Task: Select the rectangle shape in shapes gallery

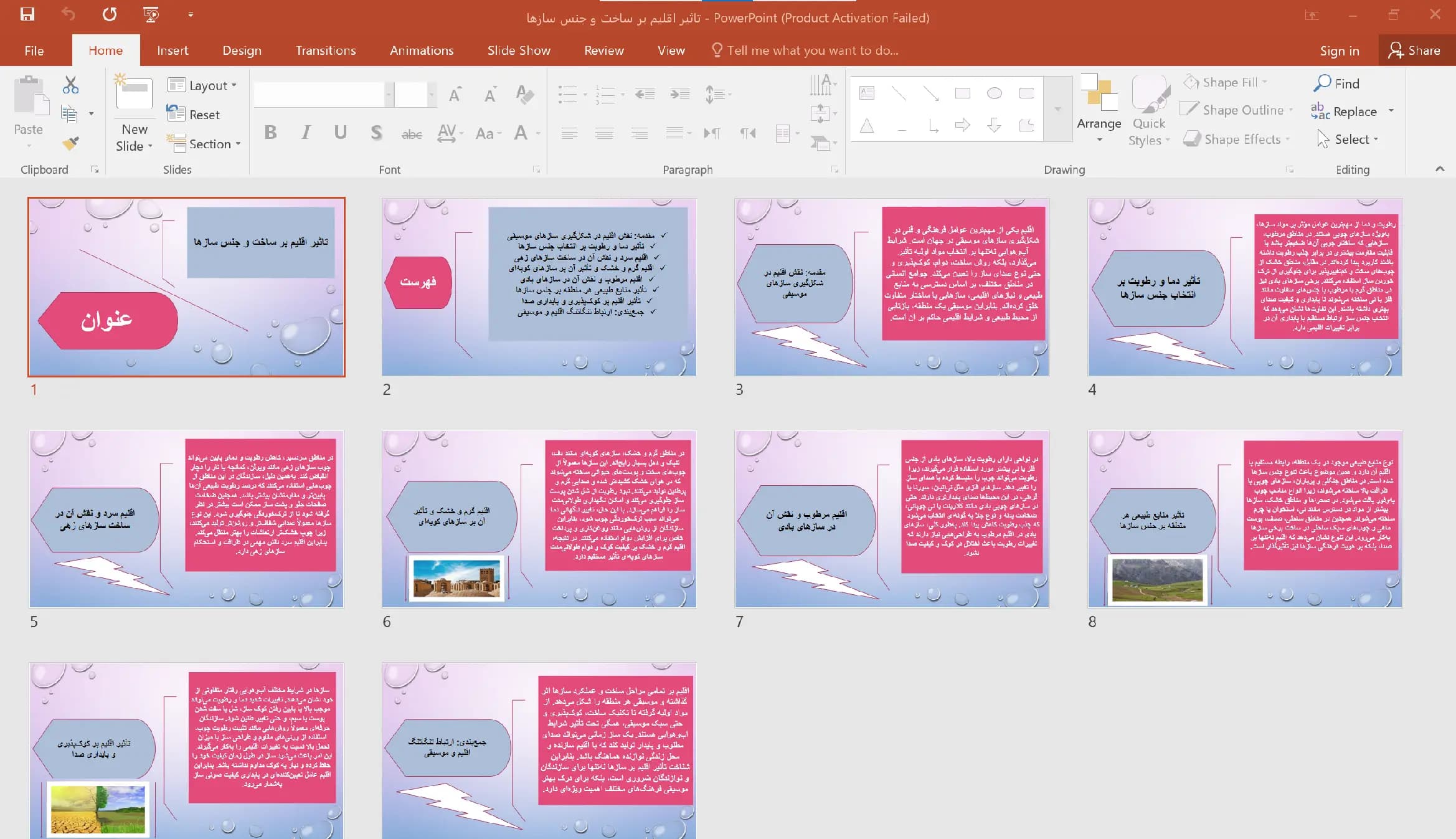Action: [963, 93]
